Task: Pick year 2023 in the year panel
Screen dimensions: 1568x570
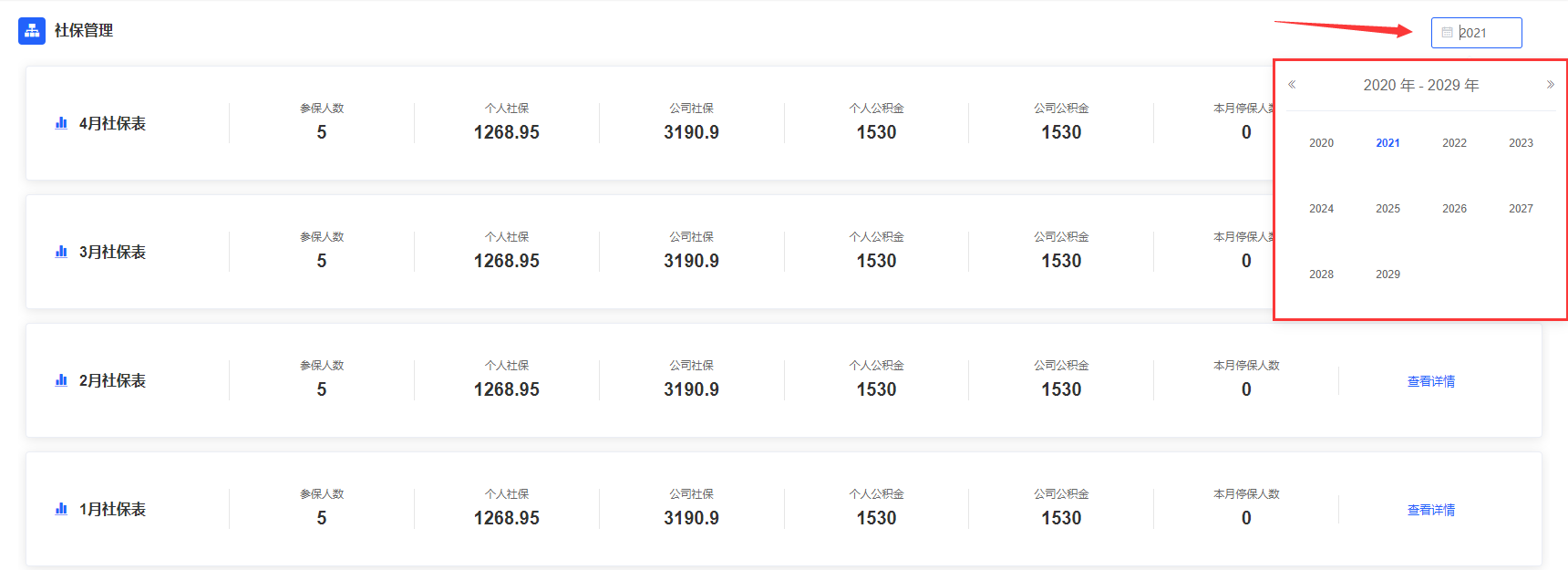Action: (x=1521, y=143)
